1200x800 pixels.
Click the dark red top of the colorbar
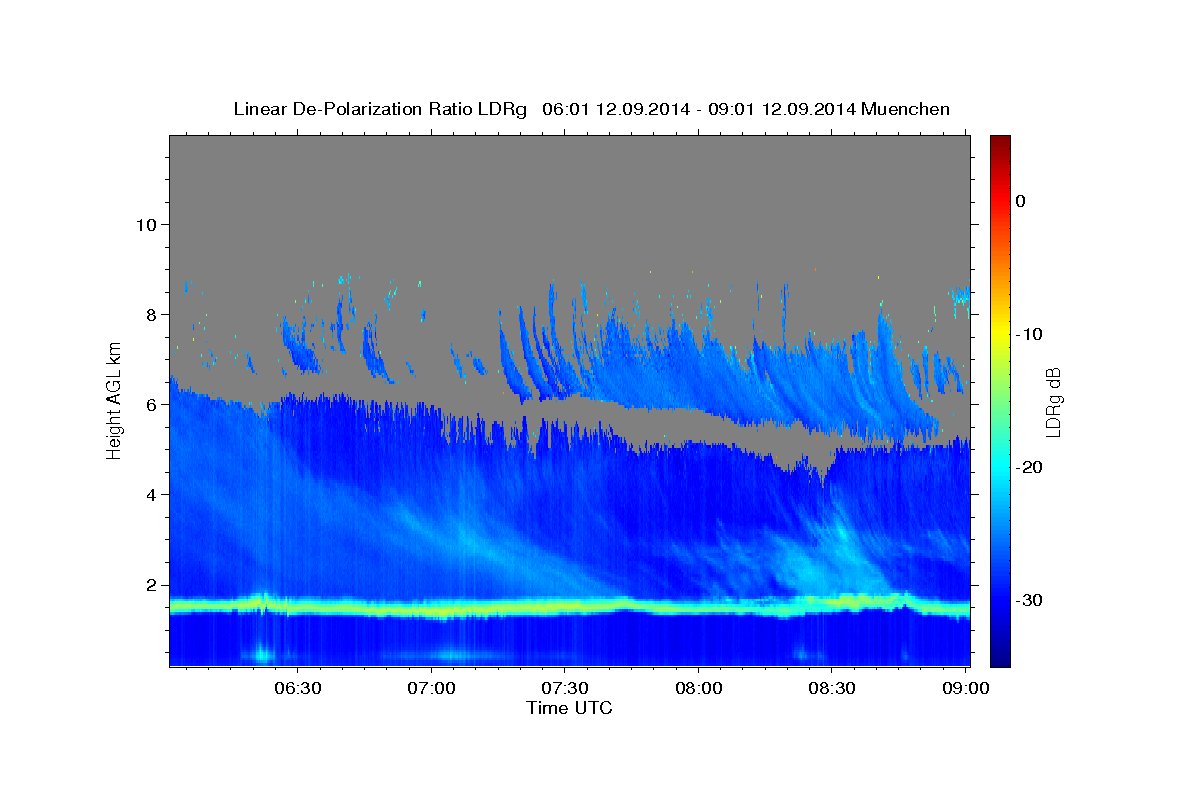click(1000, 142)
